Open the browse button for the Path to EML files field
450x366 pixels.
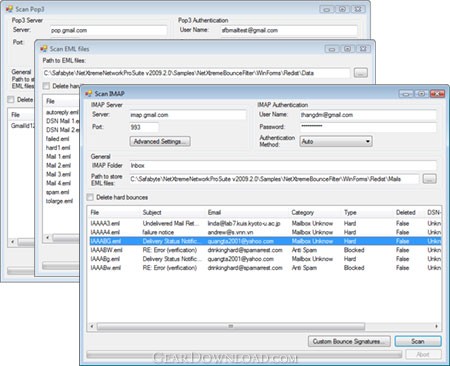(x=361, y=73)
